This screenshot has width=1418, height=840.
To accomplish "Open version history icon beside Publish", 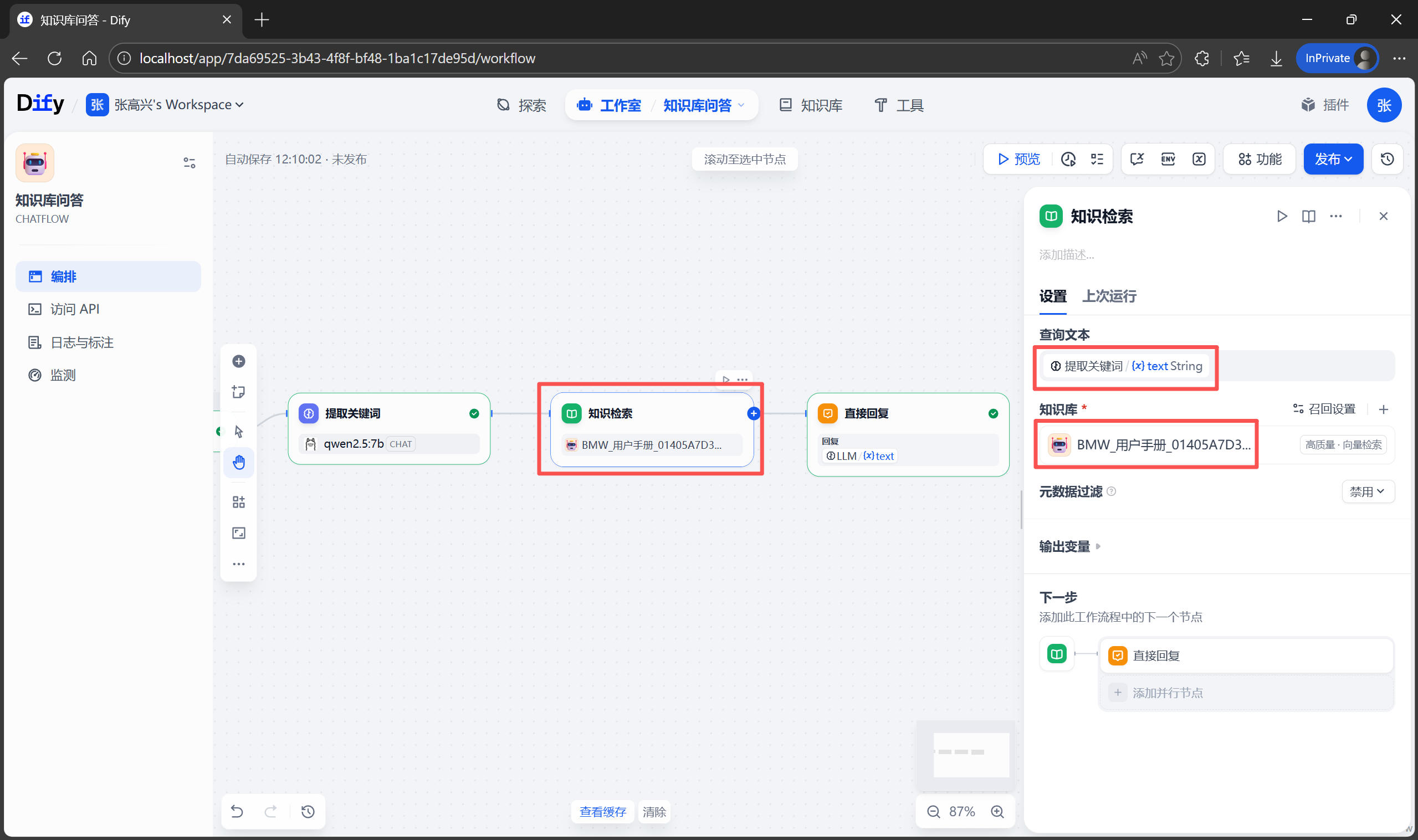I will [x=1387, y=159].
